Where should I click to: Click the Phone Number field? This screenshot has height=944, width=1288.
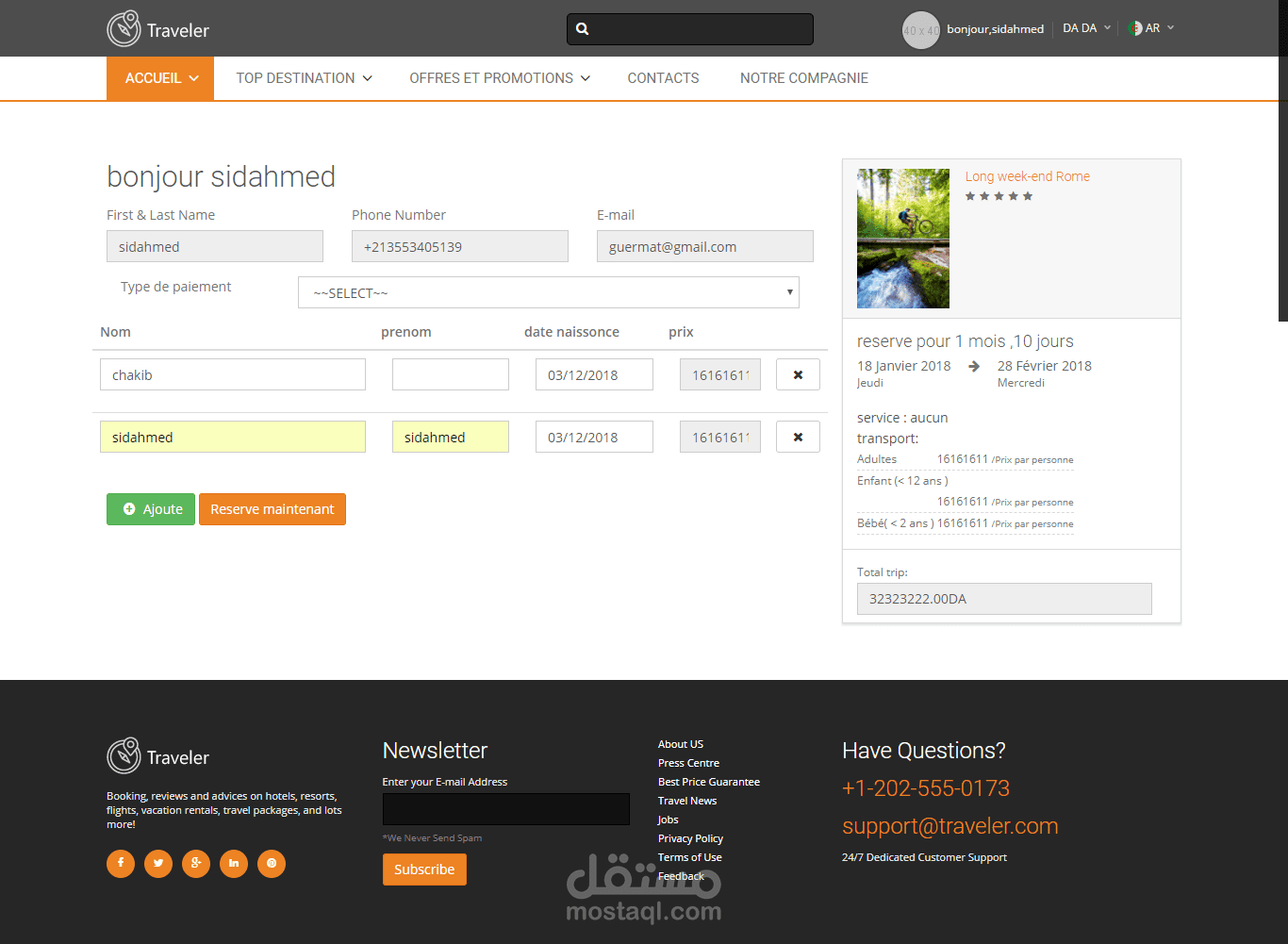460,246
